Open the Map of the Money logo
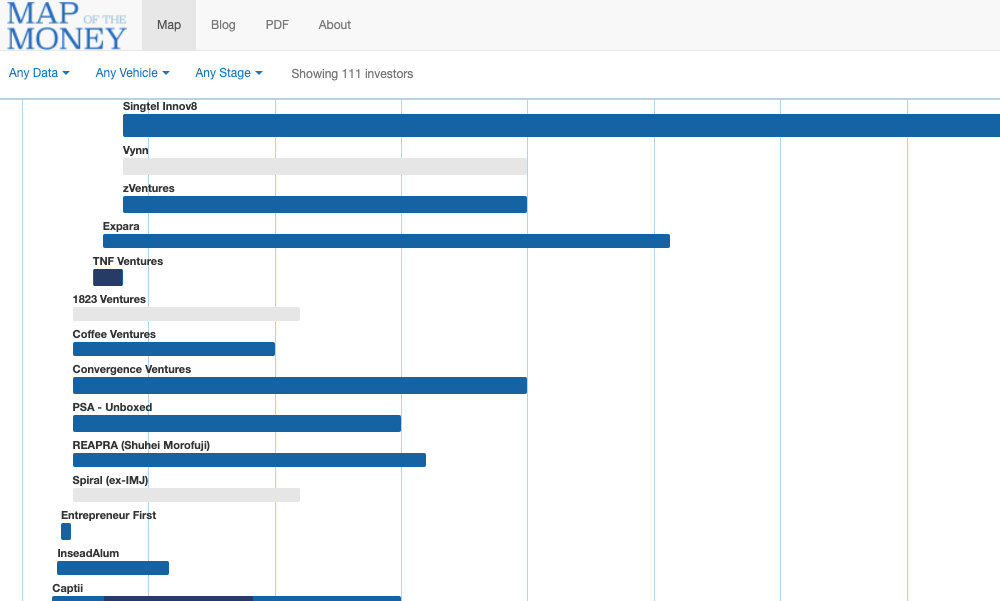This screenshot has height=601, width=1000. click(67, 26)
